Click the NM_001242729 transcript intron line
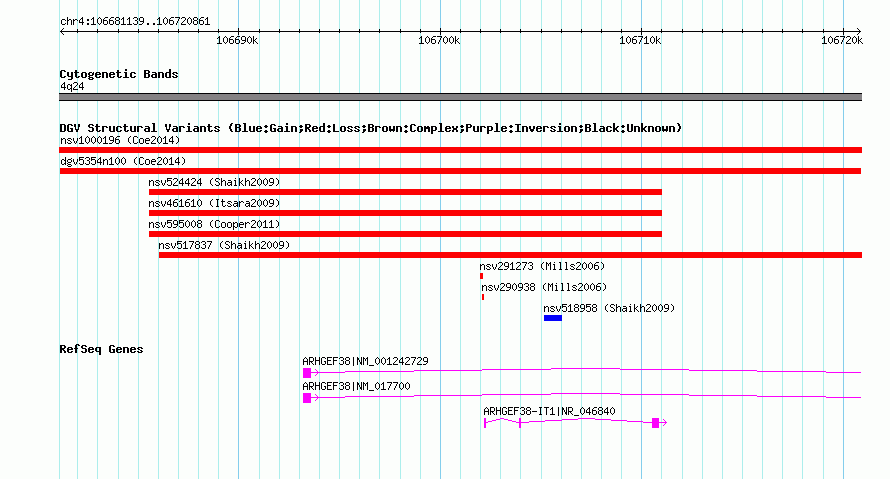Screen dimensions: 890x479 587,369
